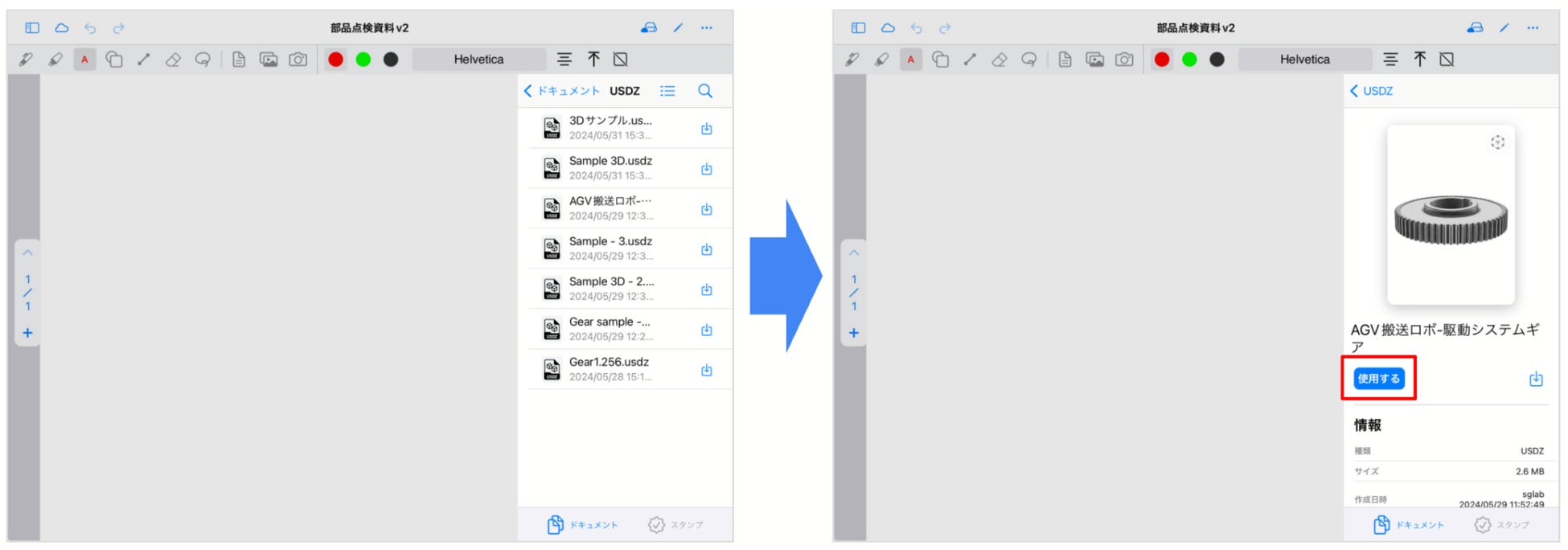Viewport: 1568px width, 550px height.
Task: Select the lasso tool in left screen
Action: tap(203, 60)
